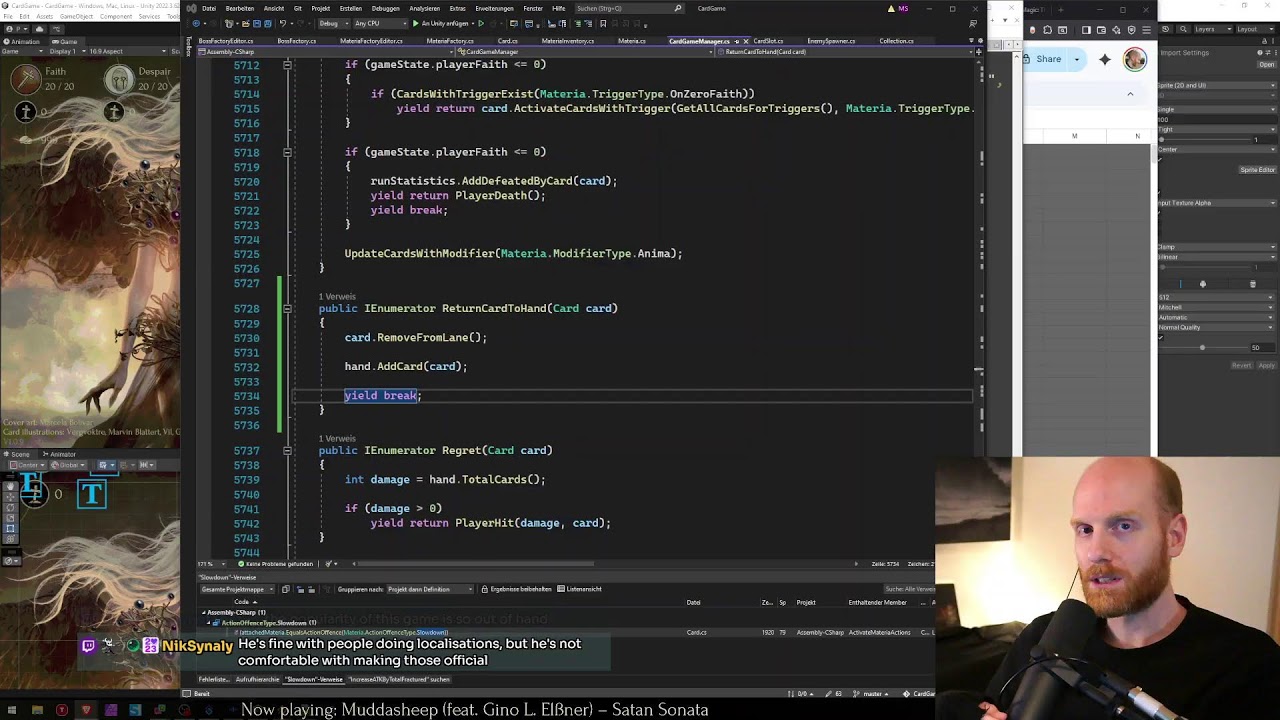This screenshot has width=1280, height=720.
Task: Click the 1 Verweis link above Regret
Action: pos(337,439)
